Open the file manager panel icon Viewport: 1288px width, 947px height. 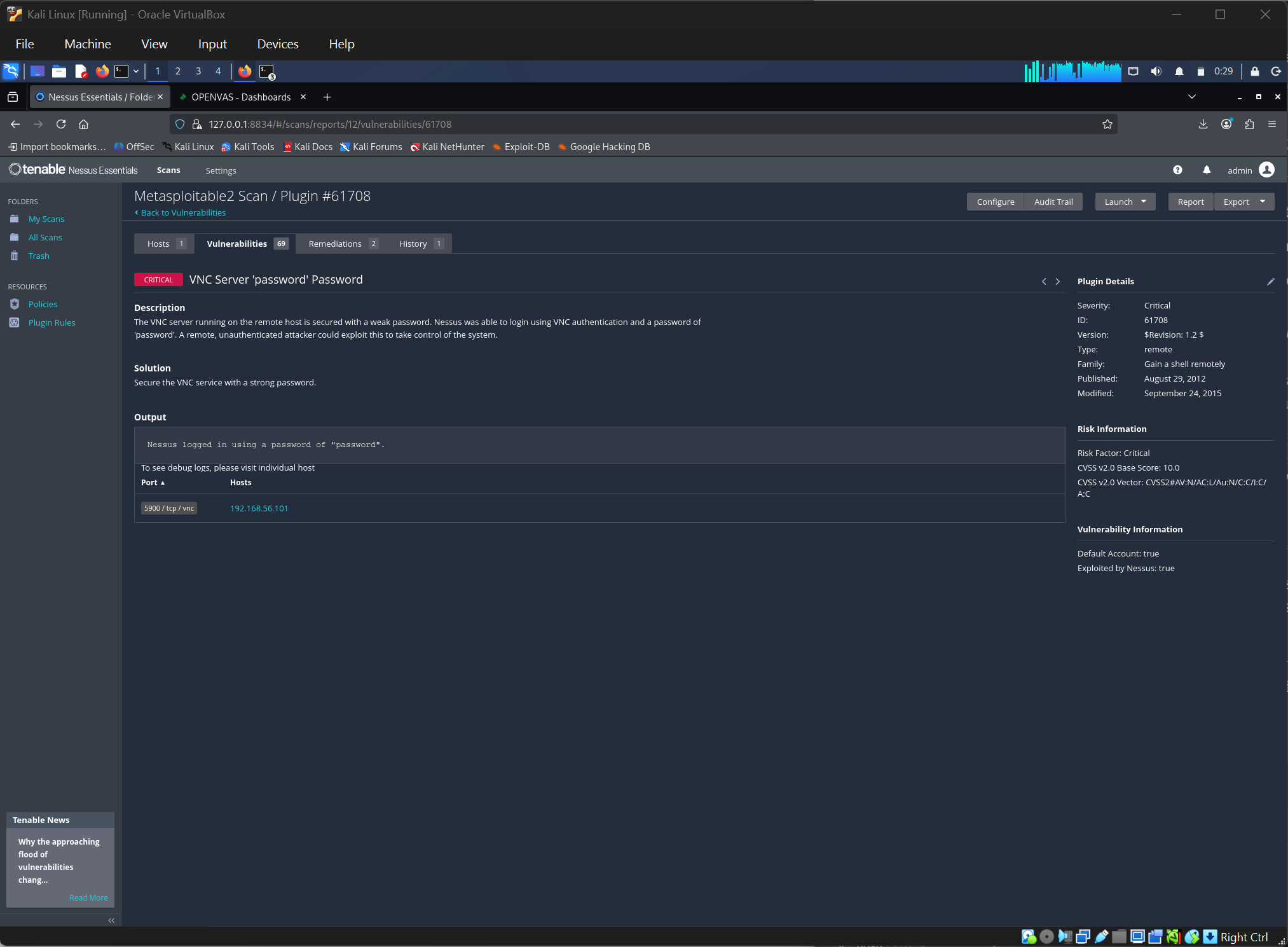click(59, 71)
